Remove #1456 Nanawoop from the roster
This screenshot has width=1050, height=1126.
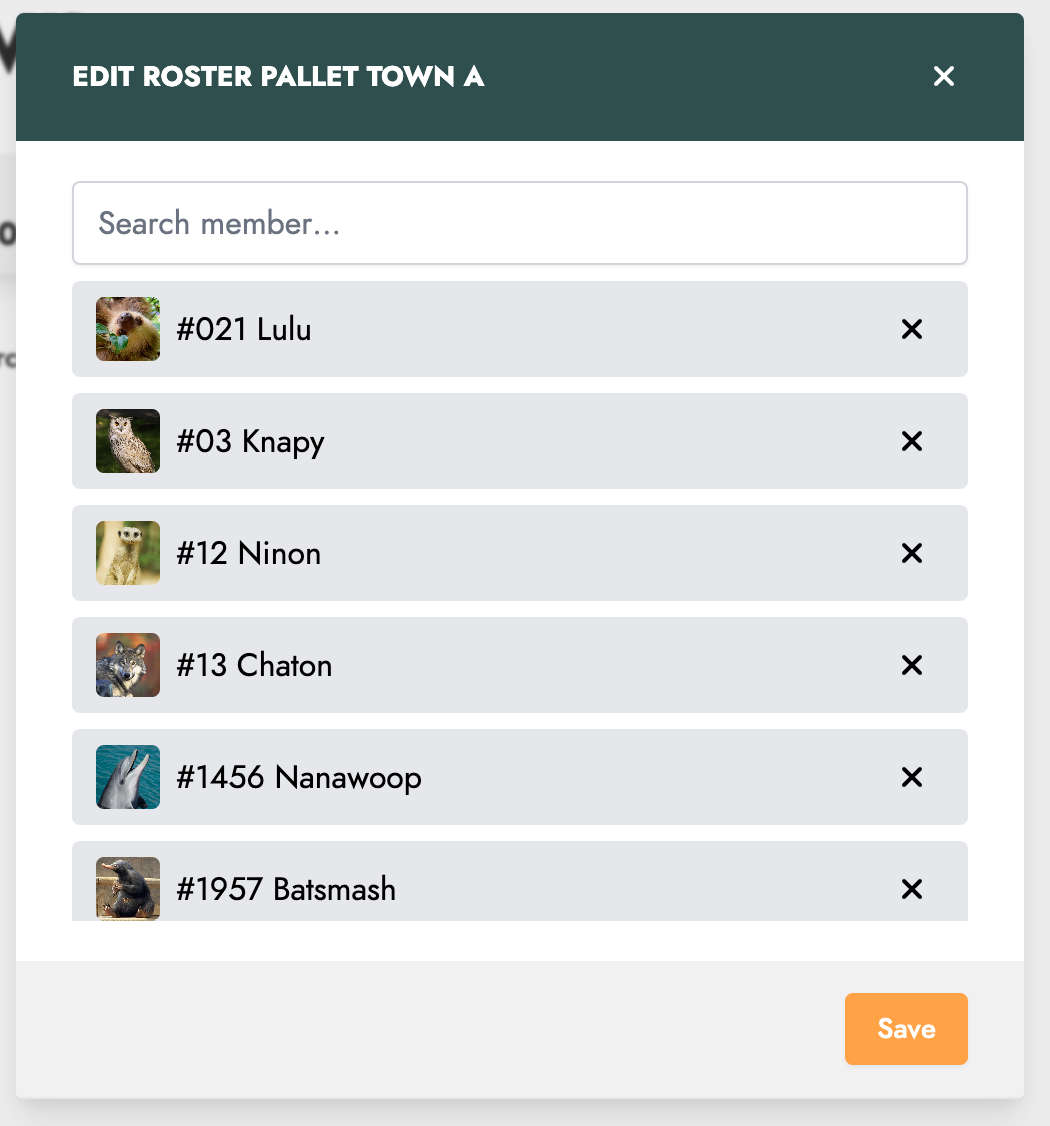pos(911,777)
